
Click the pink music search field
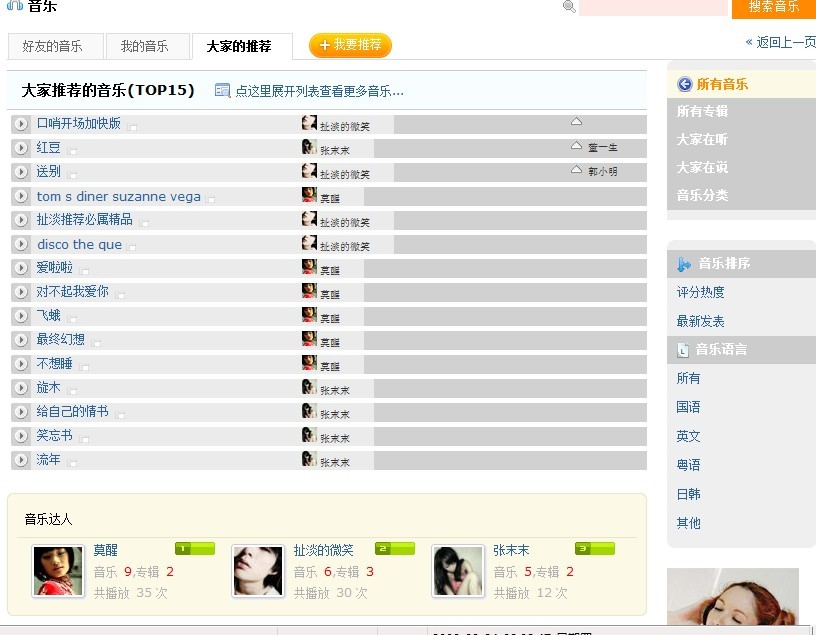click(x=653, y=7)
